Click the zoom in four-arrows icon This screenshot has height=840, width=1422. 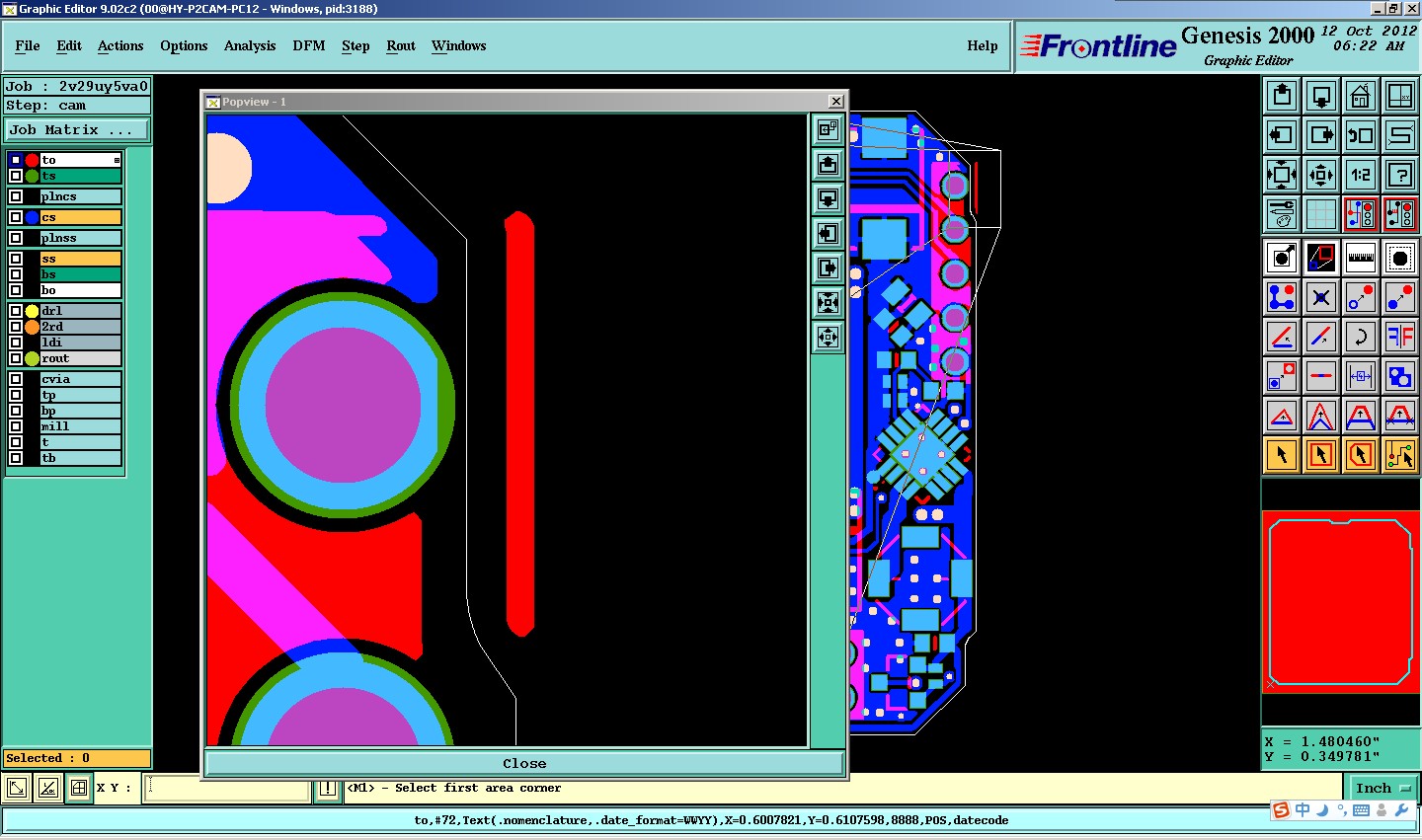tap(1282, 175)
